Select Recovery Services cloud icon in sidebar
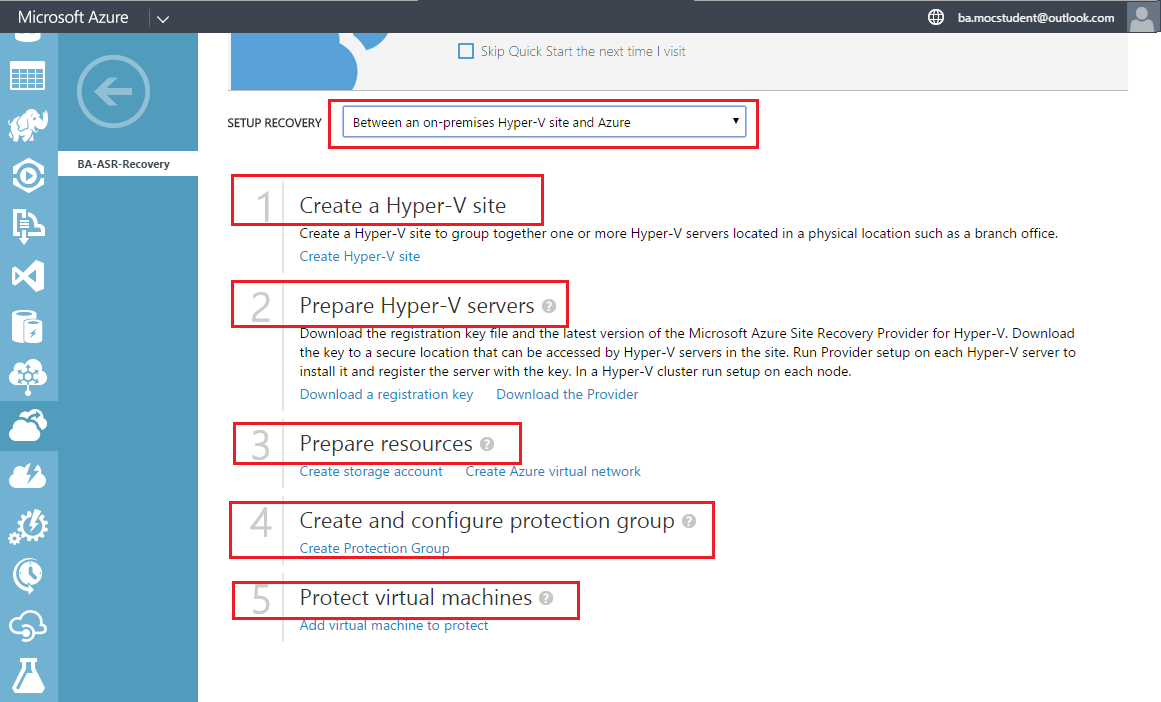Viewport: 1161px width, 702px height. pyautogui.click(x=28, y=426)
